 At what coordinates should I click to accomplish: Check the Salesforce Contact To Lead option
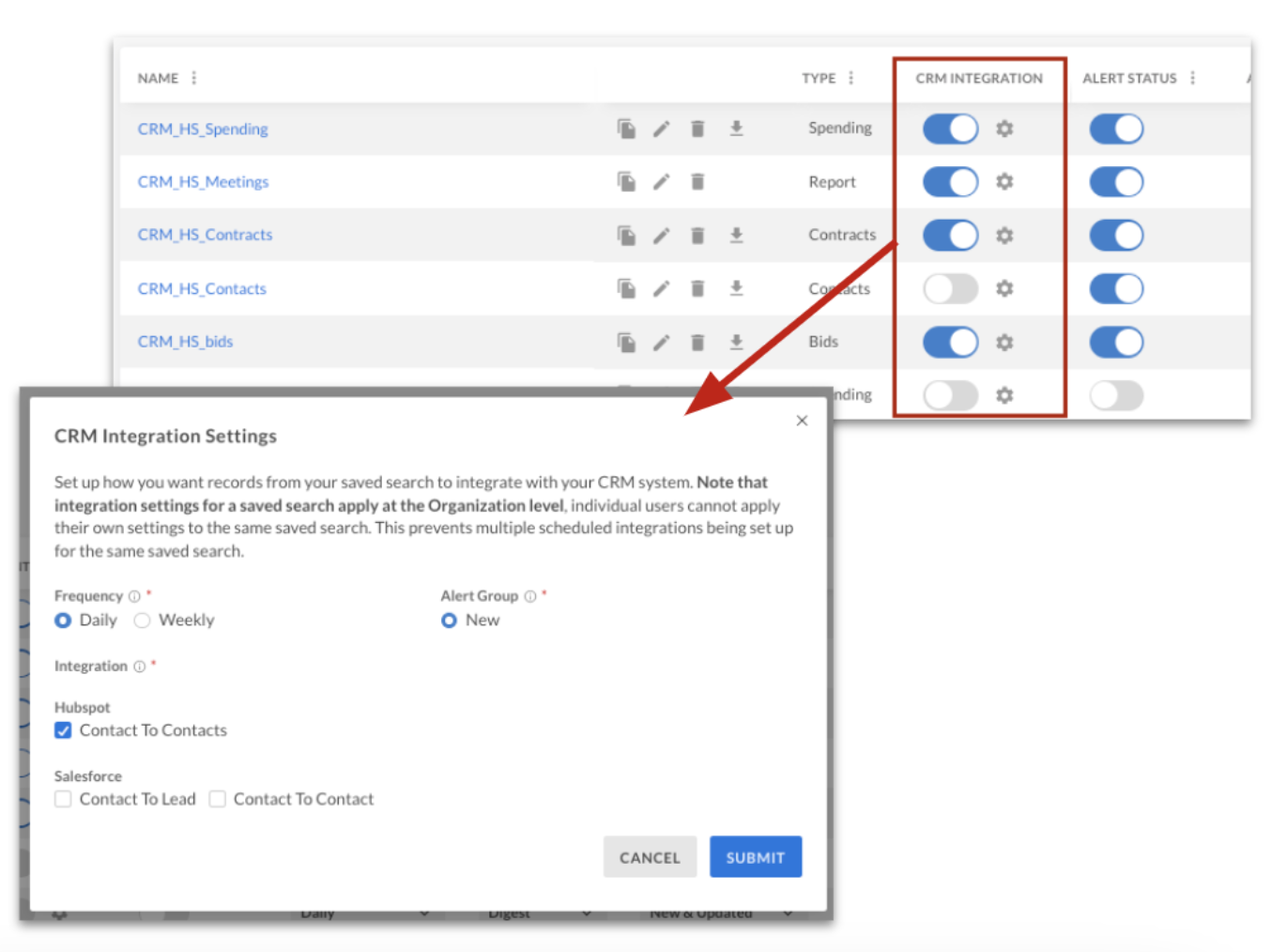(63, 798)
